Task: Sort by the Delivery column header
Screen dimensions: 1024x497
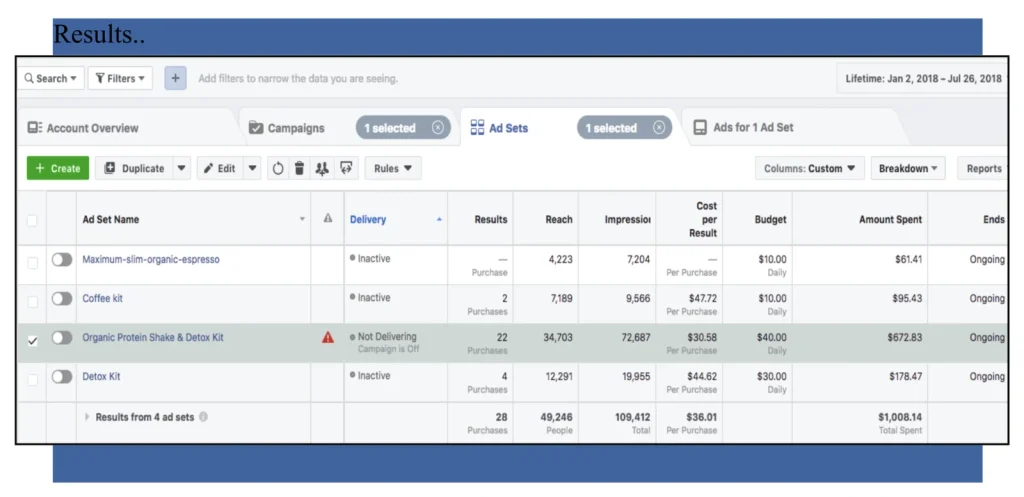Action: tap(368, 220)
